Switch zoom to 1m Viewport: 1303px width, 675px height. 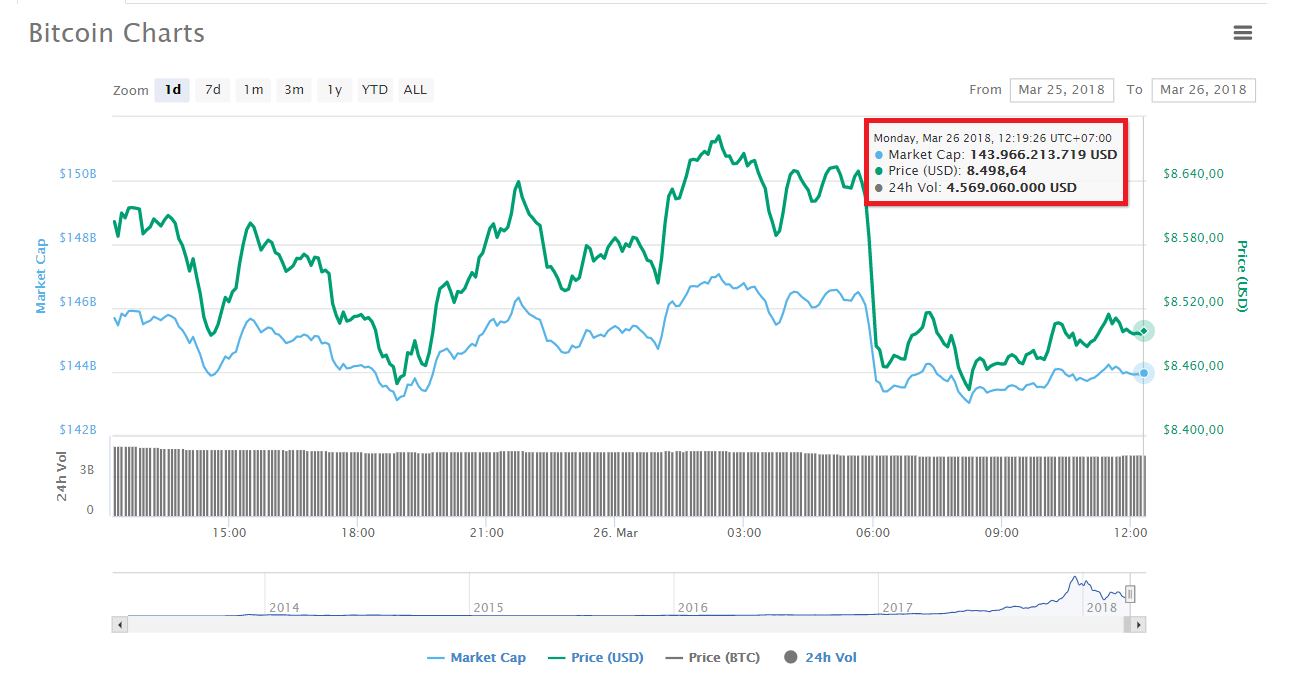[x=253, y=90]
